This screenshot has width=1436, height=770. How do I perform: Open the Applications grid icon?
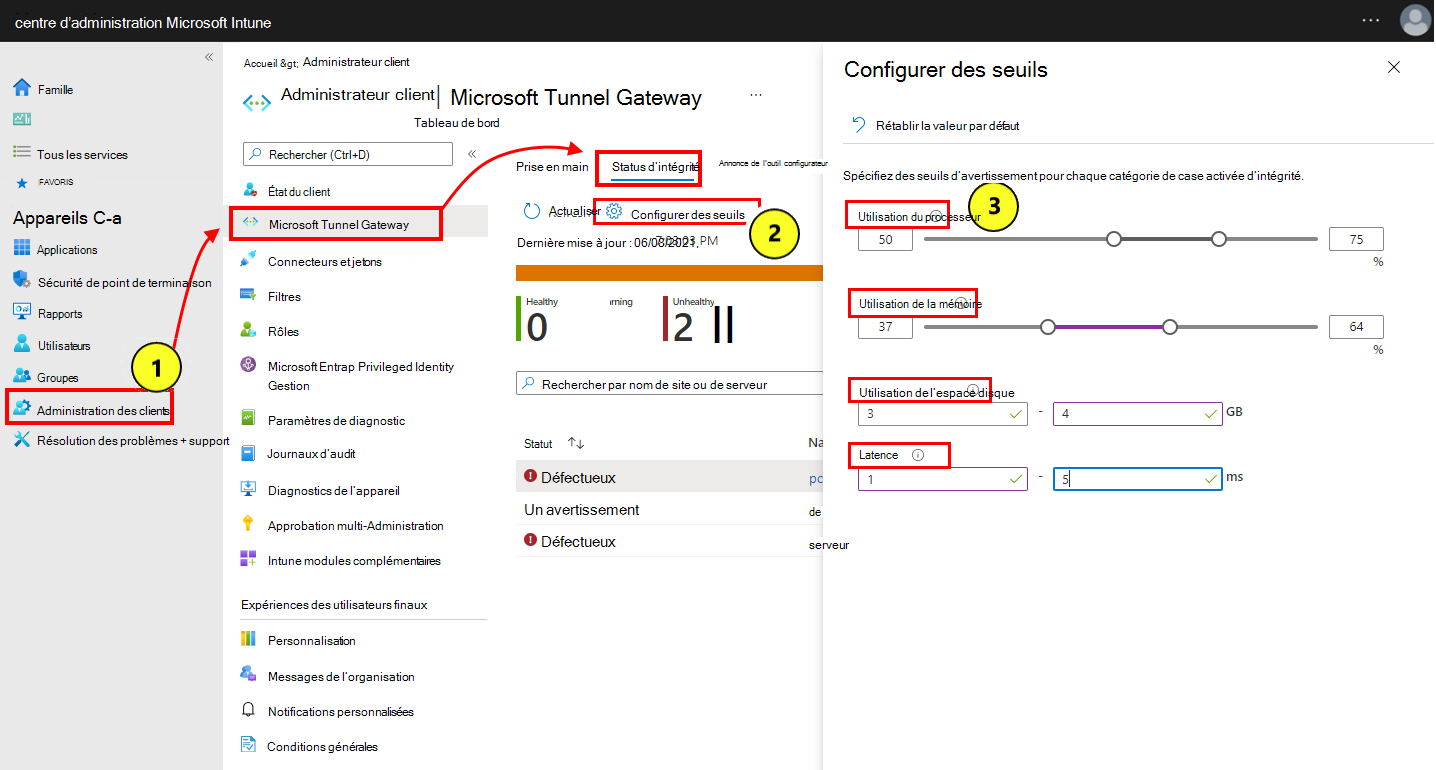pos(22,249)
